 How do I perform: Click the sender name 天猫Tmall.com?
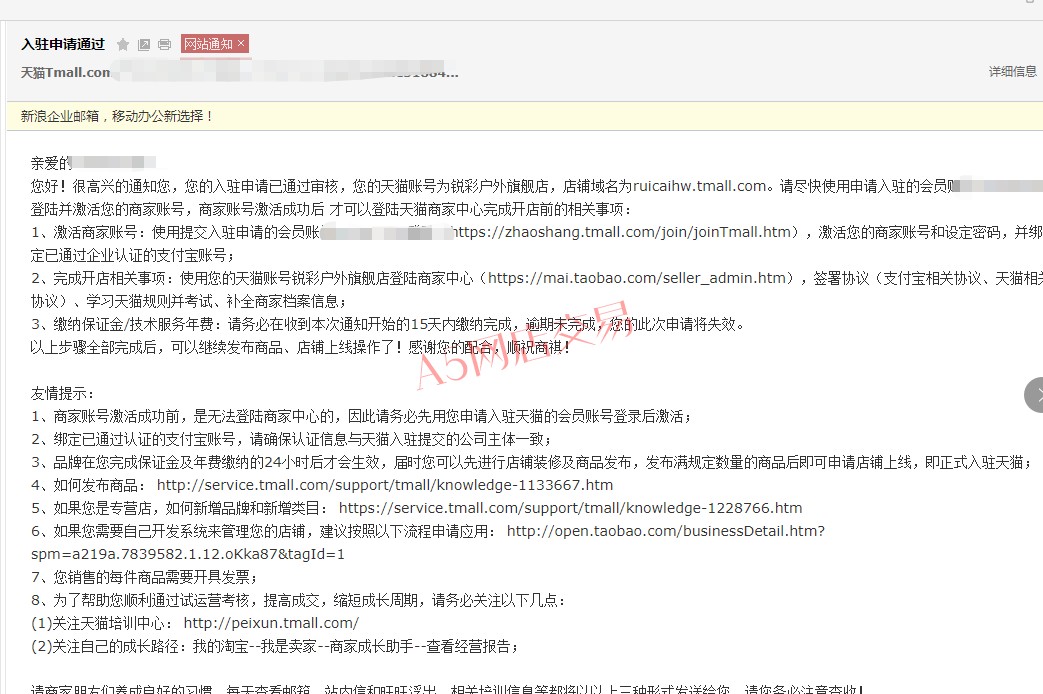65,73
